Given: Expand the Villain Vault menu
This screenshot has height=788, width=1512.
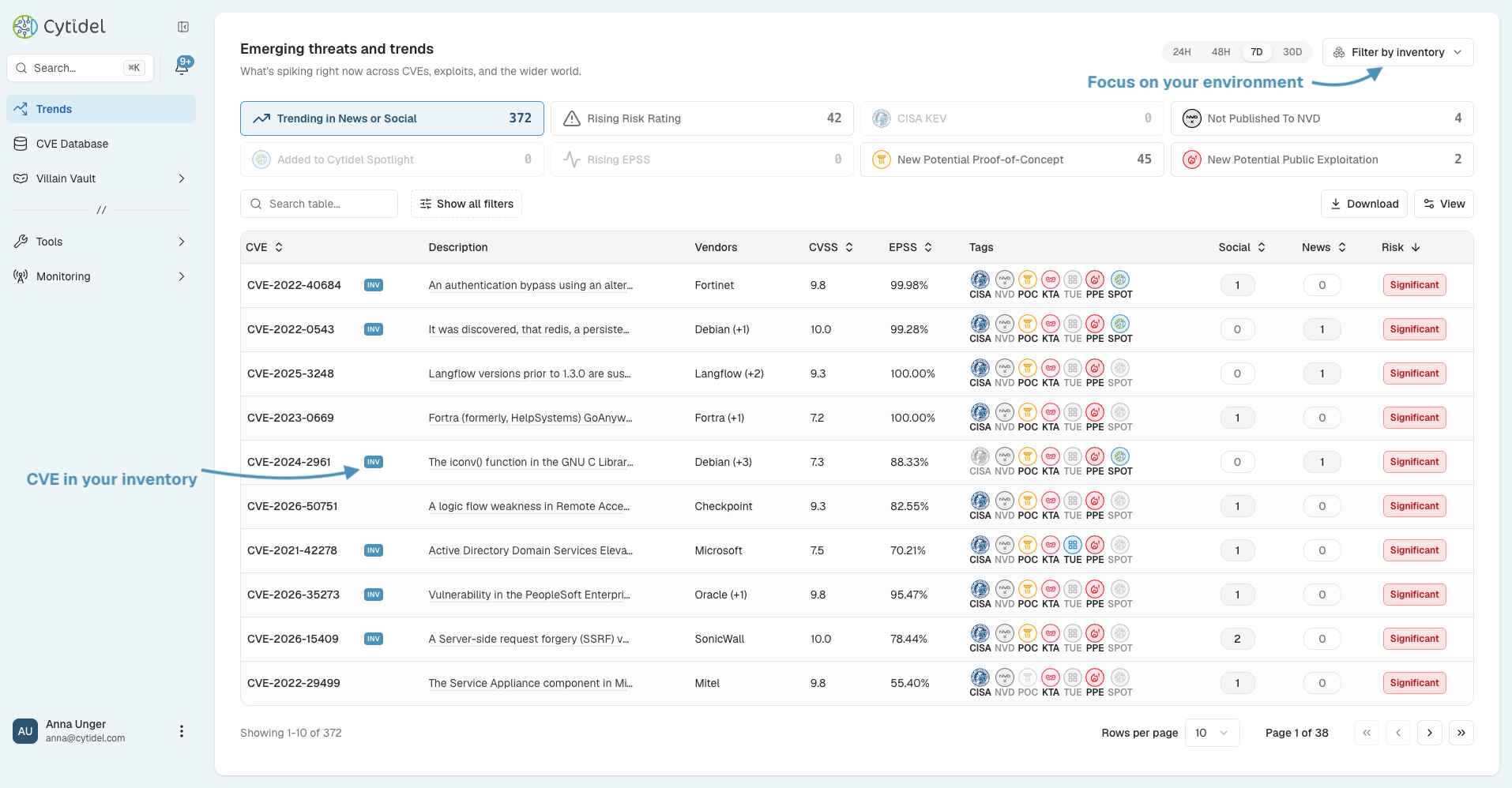Looking at the screenshot, I should coord(101,178).
